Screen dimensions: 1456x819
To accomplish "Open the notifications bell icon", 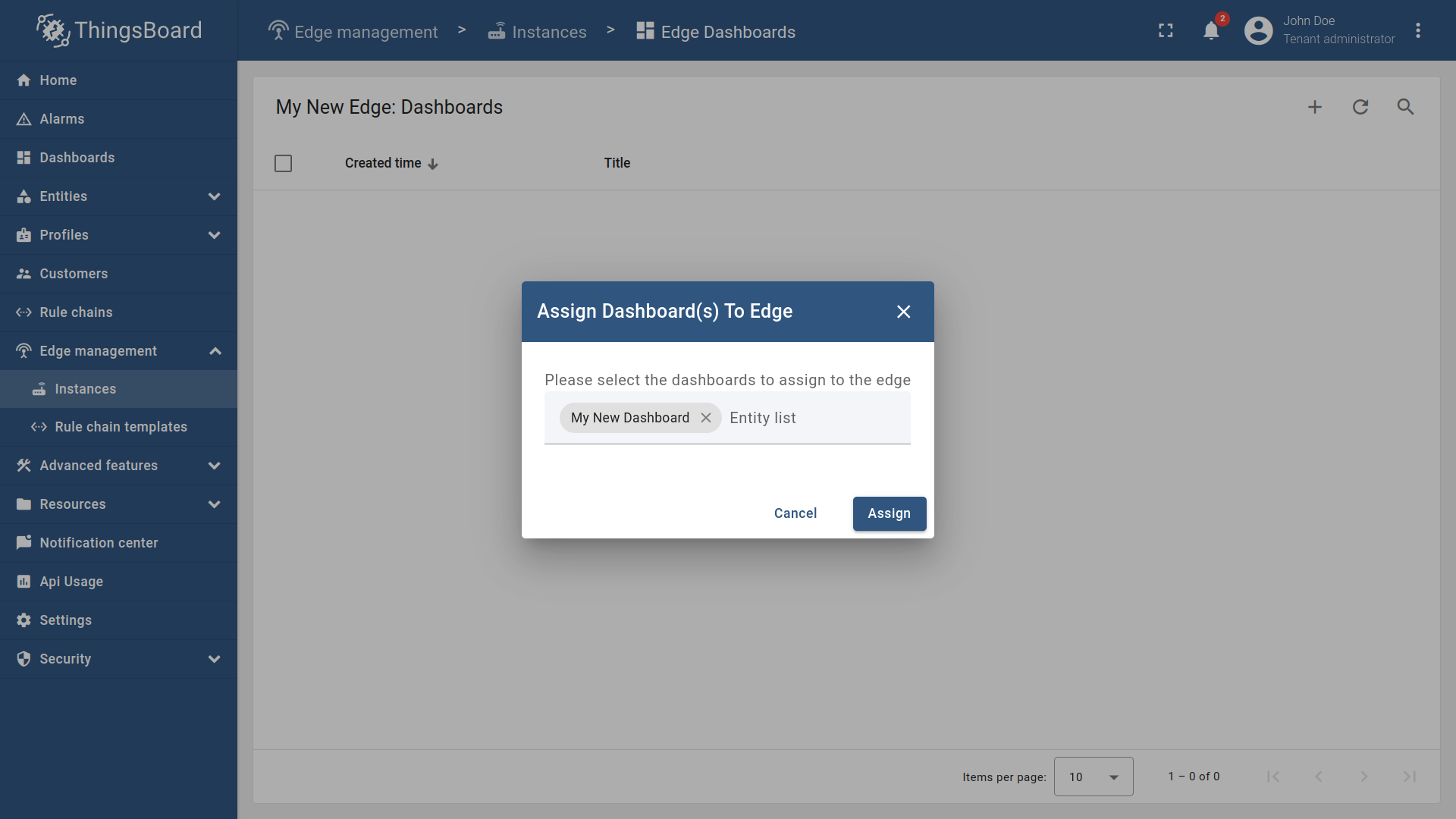I will coord(1211,30).
